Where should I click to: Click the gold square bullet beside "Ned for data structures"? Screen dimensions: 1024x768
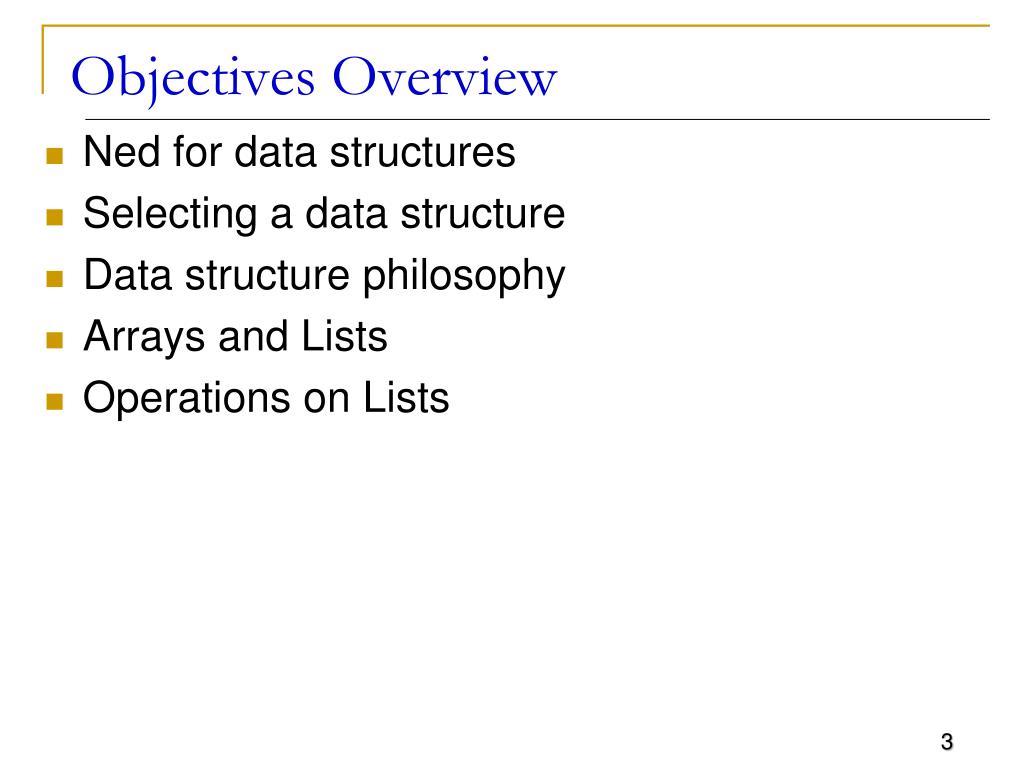coord(55,155)
